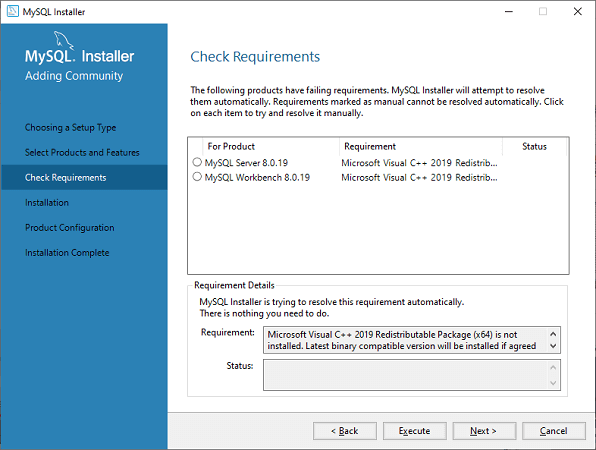This screenshot has height=450, width=596.
Task: Cancel the installer
Action: (554, 431)
